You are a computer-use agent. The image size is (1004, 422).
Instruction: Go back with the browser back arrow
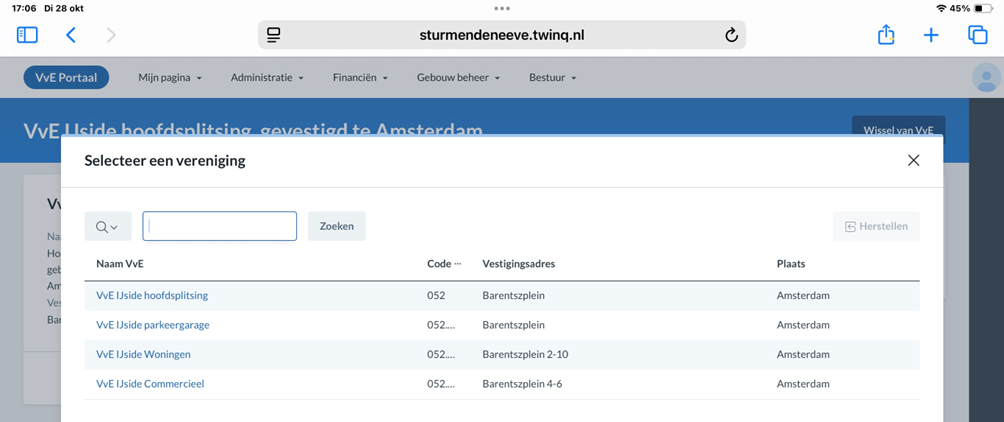pos(70,35)
